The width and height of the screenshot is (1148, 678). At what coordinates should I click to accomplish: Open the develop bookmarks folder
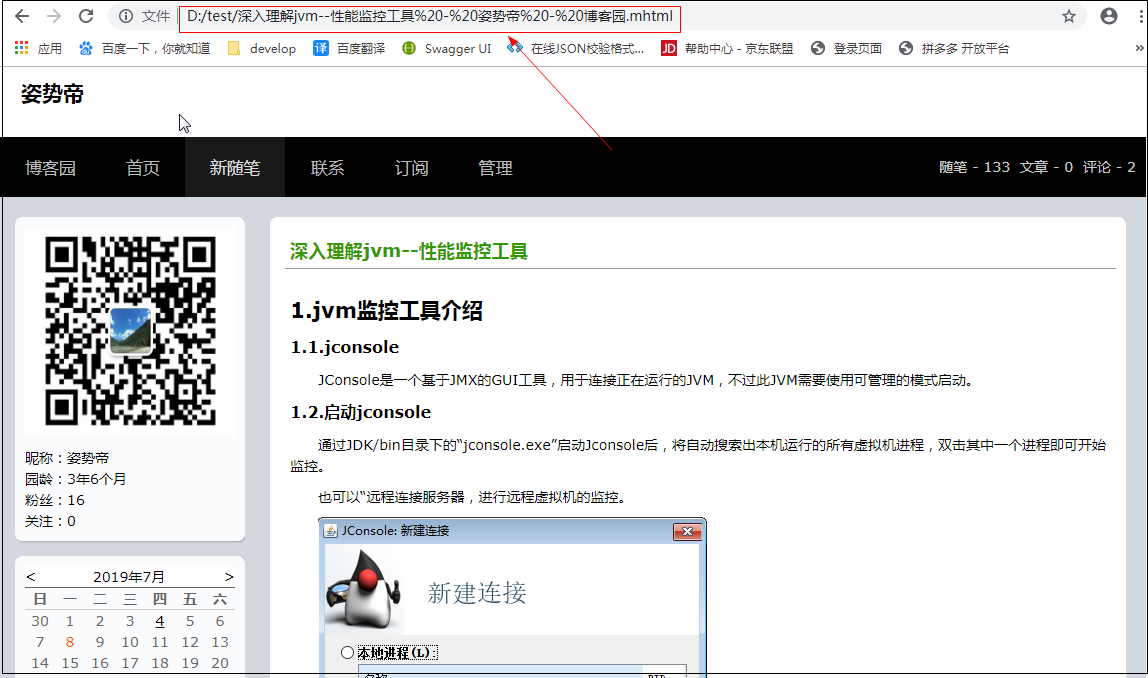(261, 48)
